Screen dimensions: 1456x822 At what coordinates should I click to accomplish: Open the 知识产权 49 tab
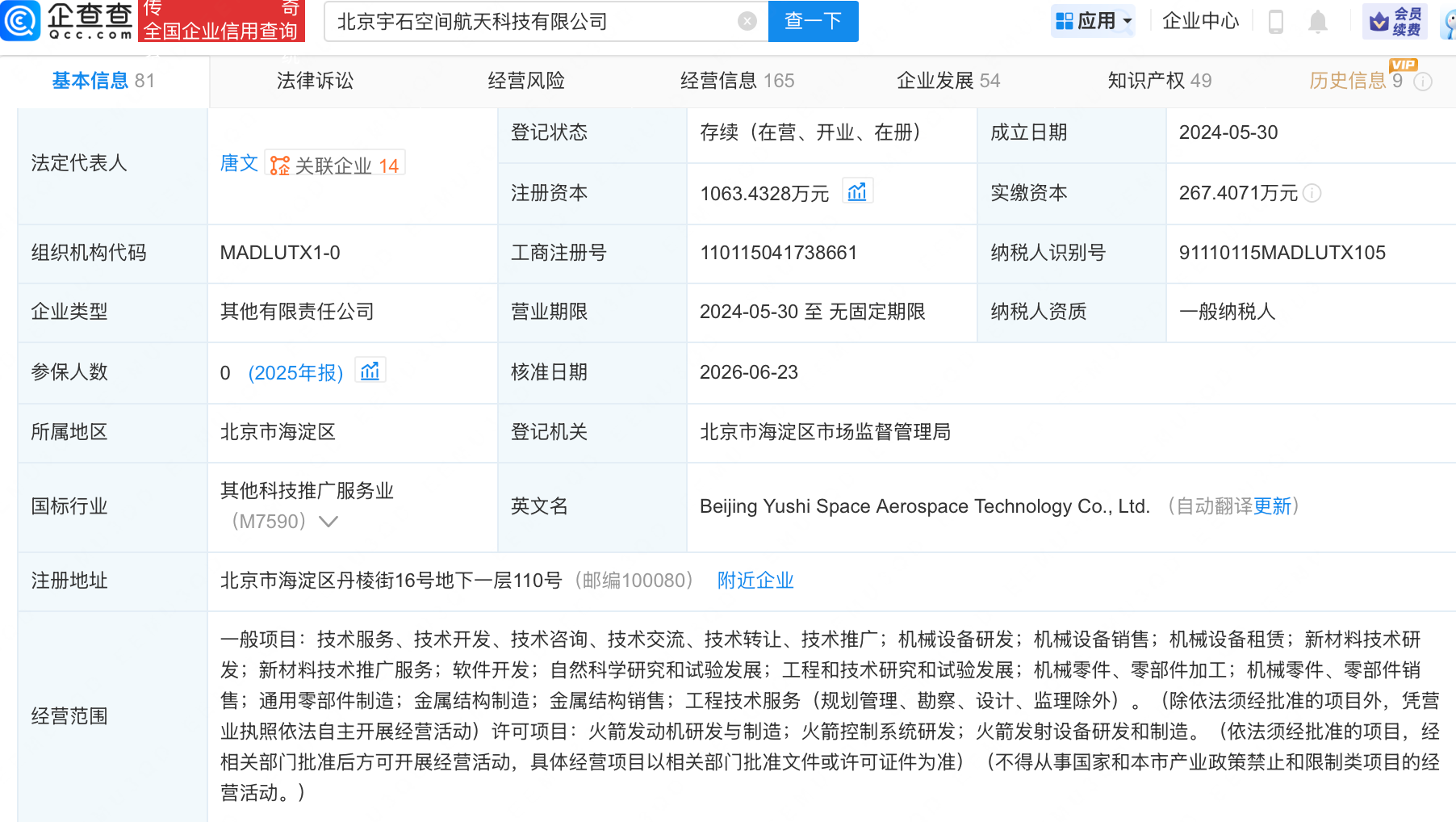pyautogui.click(x=1160, y=81)
